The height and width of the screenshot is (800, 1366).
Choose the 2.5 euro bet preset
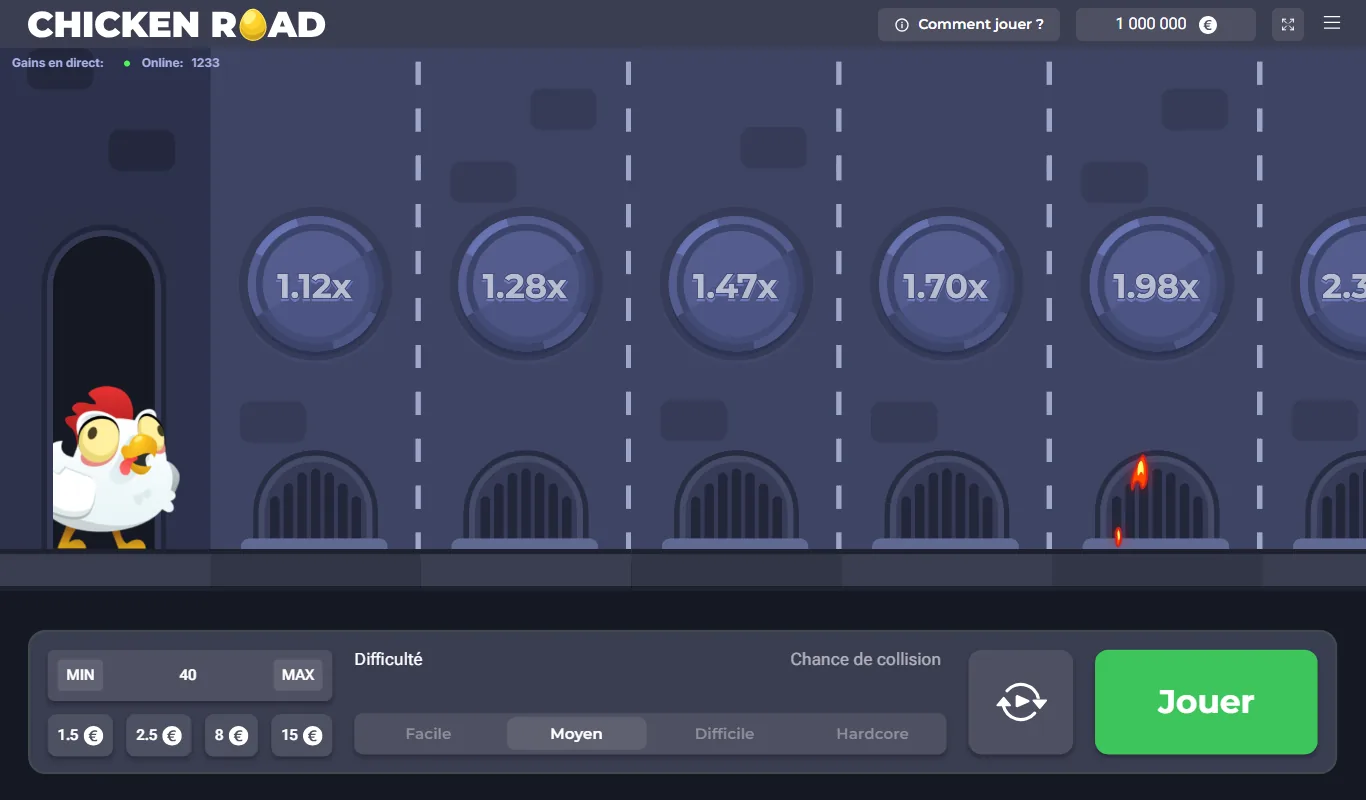tap(159, 735)
